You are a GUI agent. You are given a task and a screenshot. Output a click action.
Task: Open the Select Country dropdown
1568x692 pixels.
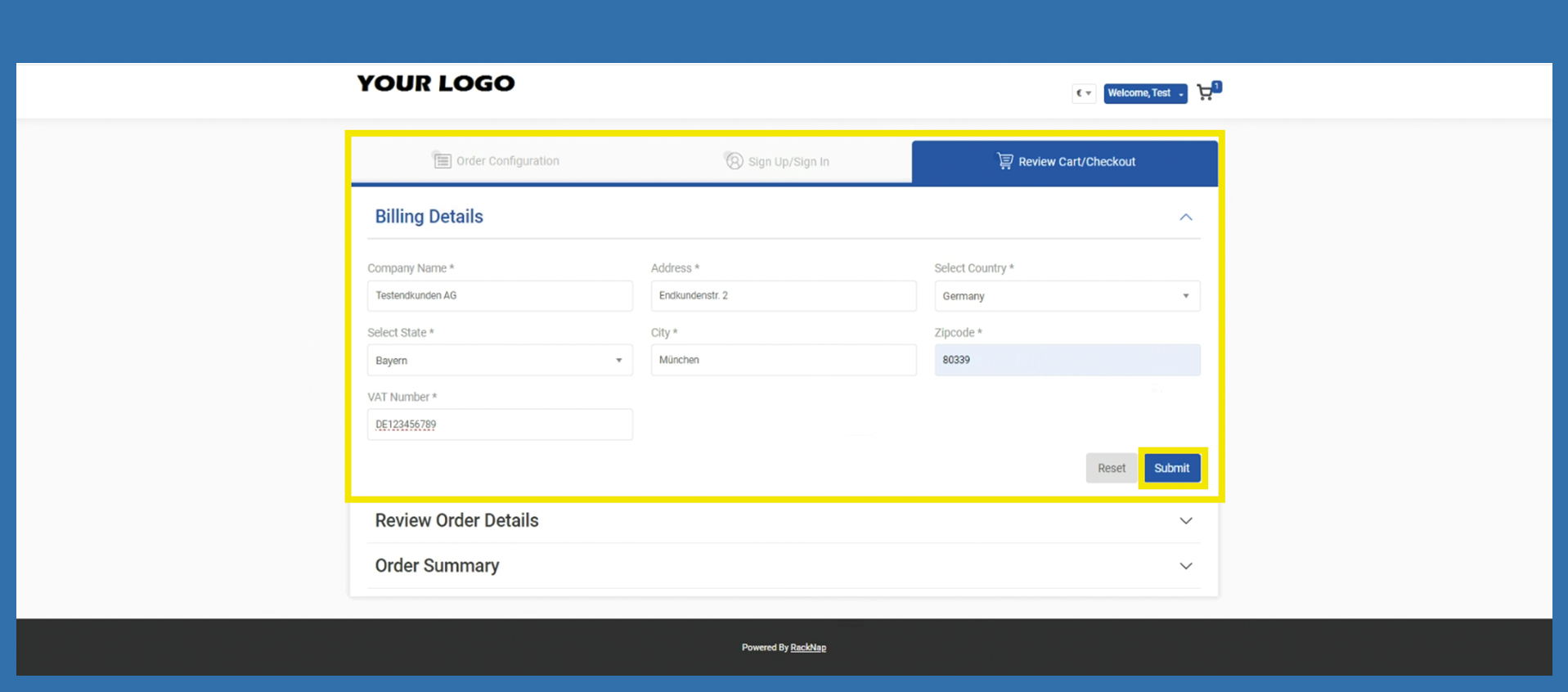tap(1067, 296)
